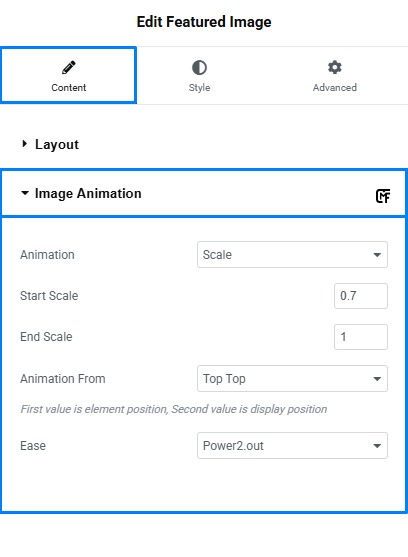
Task: Click the pencil icon on Content tab
Action: pyautogui.click(x=69, y=67)
